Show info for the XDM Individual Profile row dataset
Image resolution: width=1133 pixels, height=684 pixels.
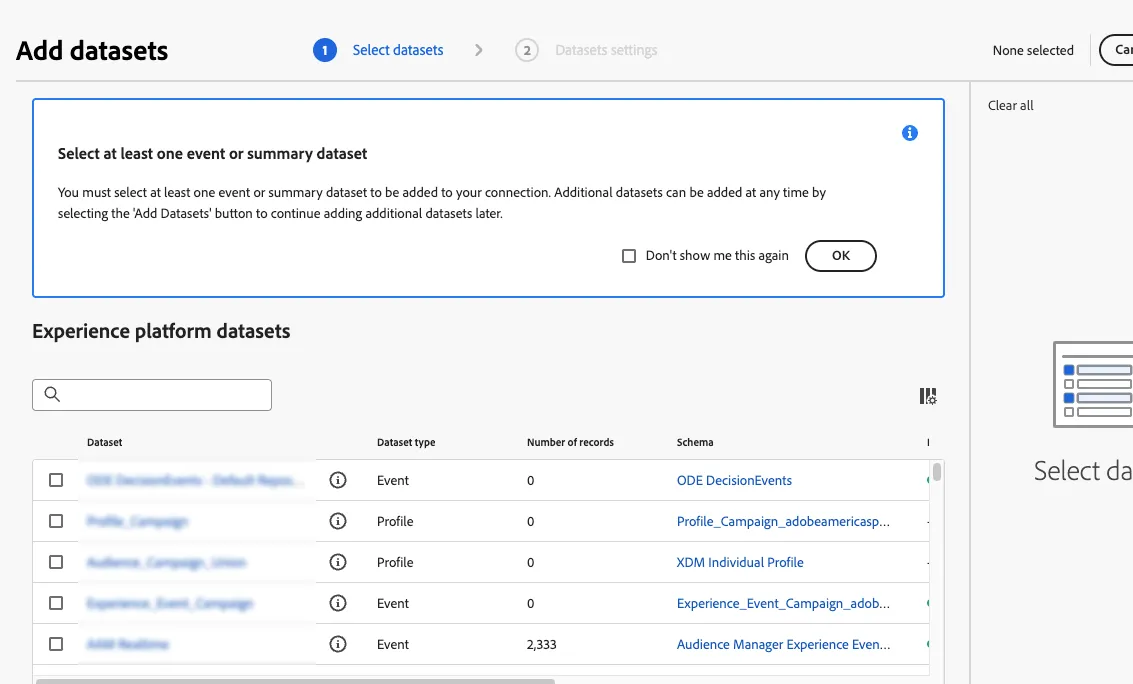click(337, 562)
